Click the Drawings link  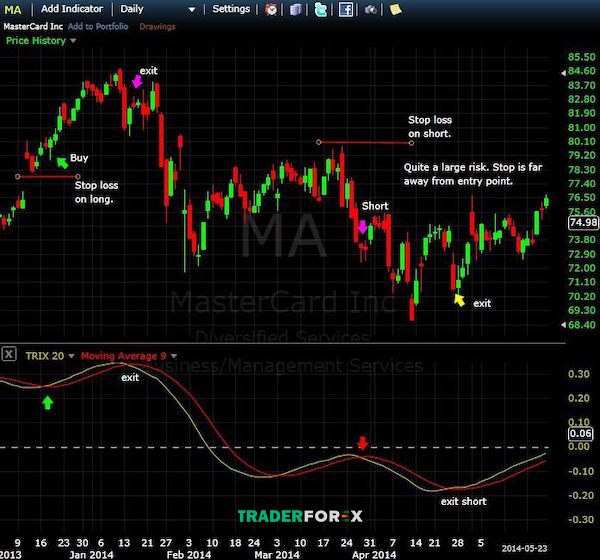pyautogui.click(x=157, y=26)
